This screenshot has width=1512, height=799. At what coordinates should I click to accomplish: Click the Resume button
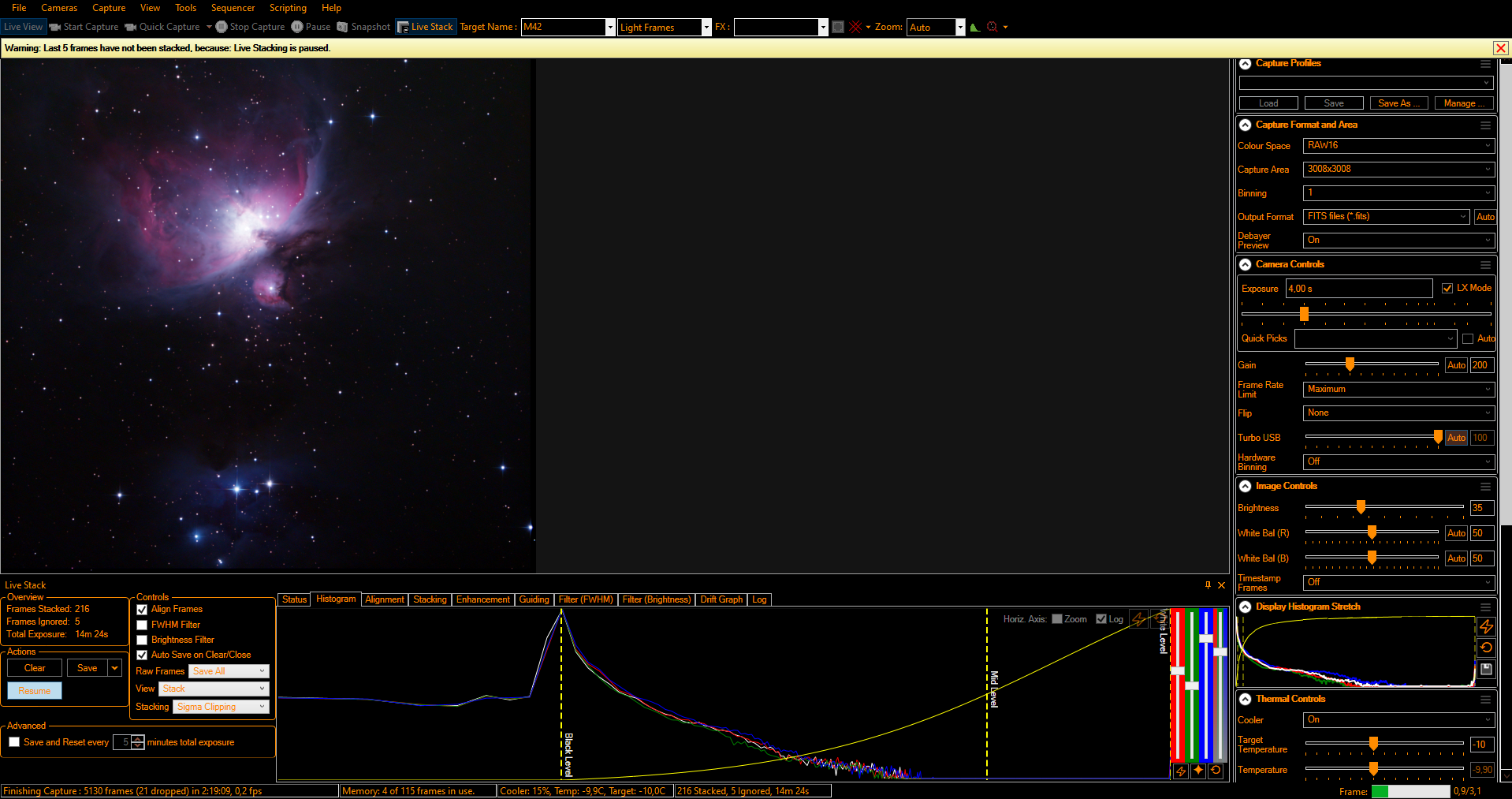coord(35,691)
